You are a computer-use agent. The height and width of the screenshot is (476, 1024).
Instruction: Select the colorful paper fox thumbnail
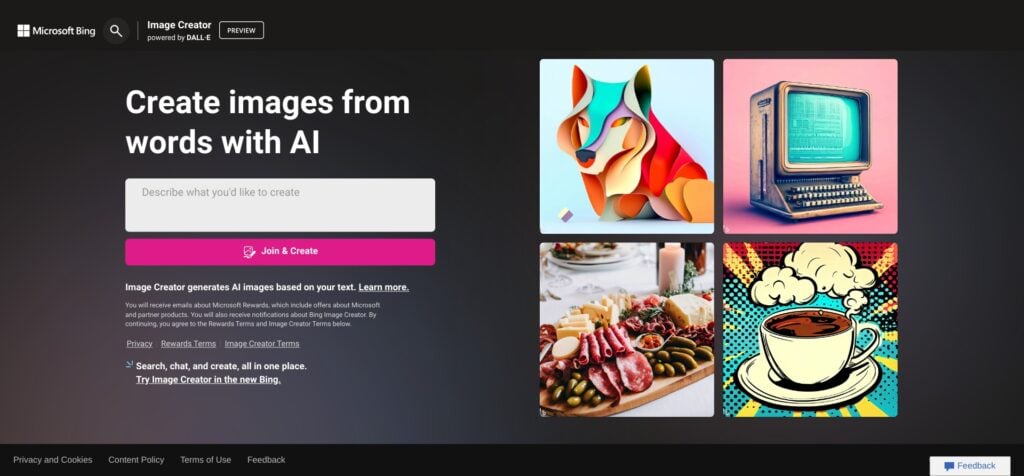pos(627,146)
